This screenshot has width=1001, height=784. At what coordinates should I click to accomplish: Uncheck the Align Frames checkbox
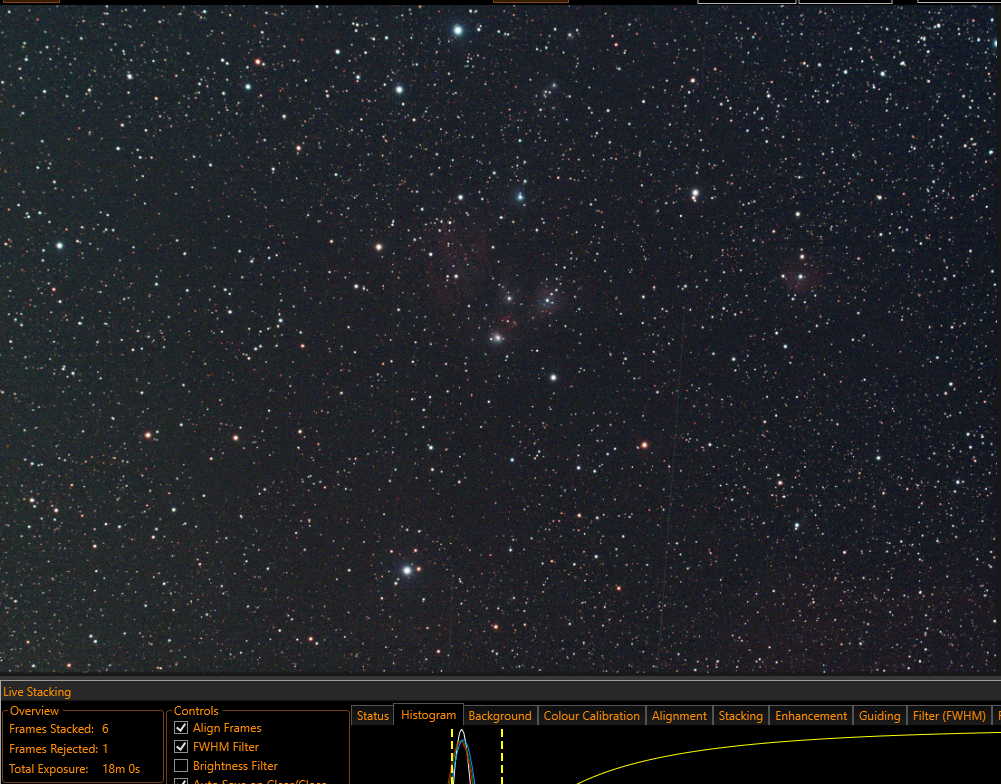coord(181,728)
